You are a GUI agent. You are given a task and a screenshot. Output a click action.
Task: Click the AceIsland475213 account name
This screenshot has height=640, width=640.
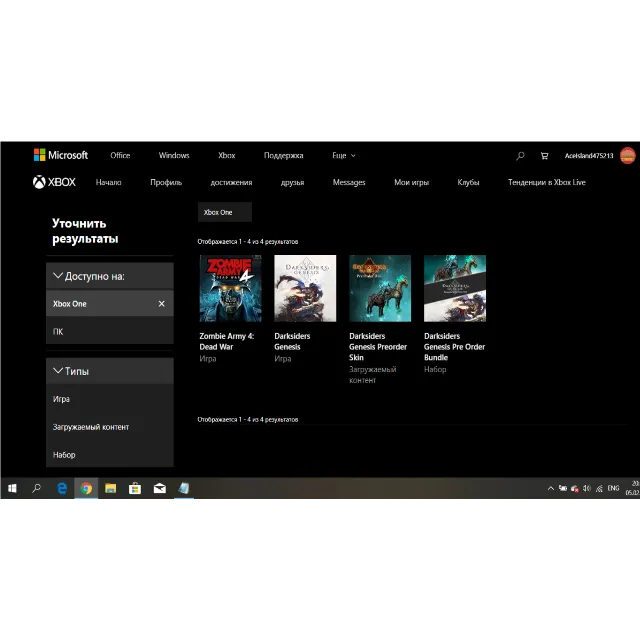point(589,156)
